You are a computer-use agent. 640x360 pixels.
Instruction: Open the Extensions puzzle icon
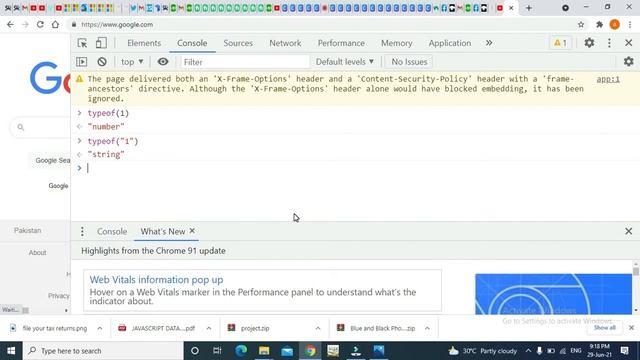tap(599, 24)
